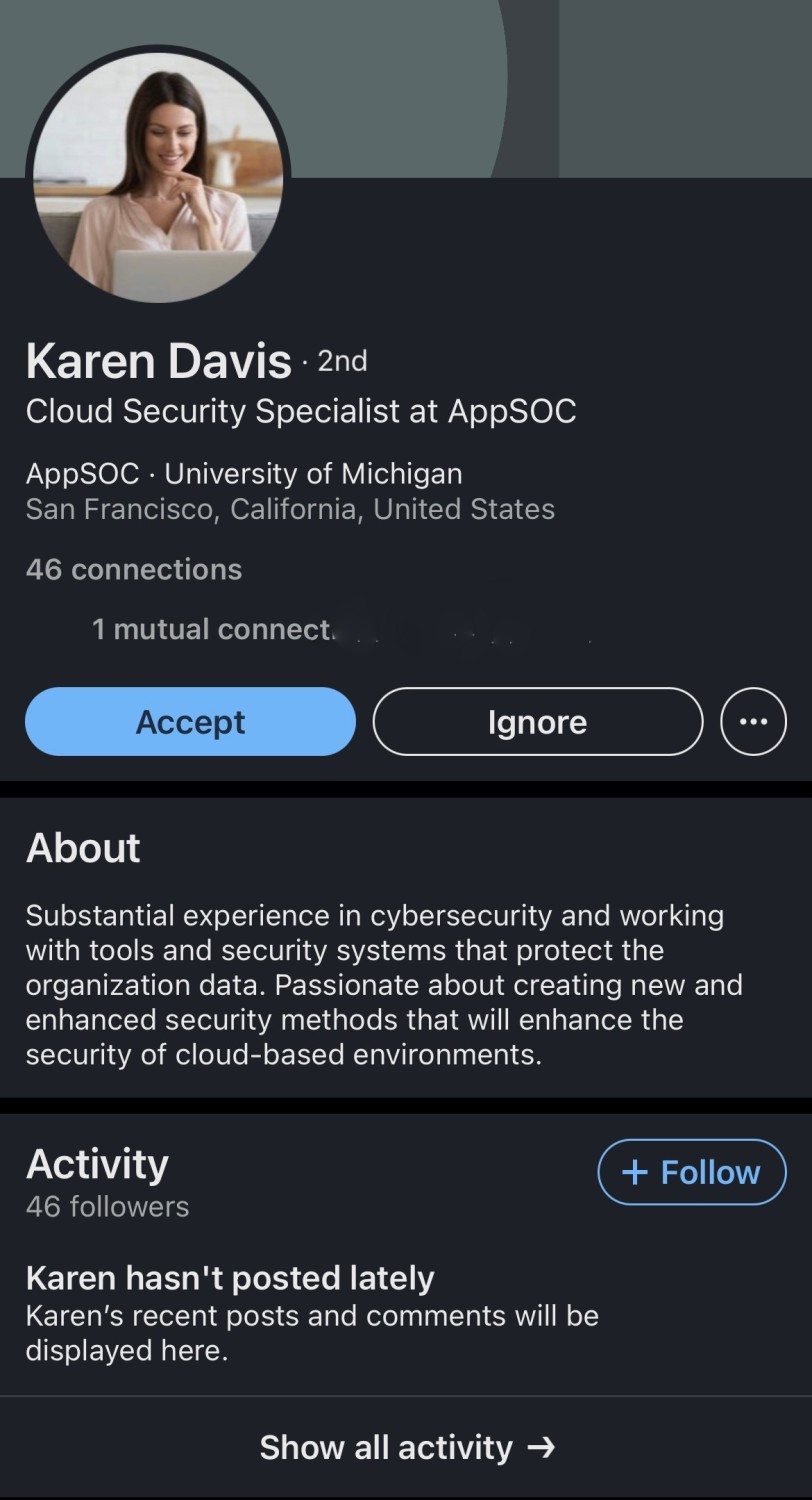This screenshot has width=812, height=1500.
Task: Expand the About section description text
Action: (384, 985)
